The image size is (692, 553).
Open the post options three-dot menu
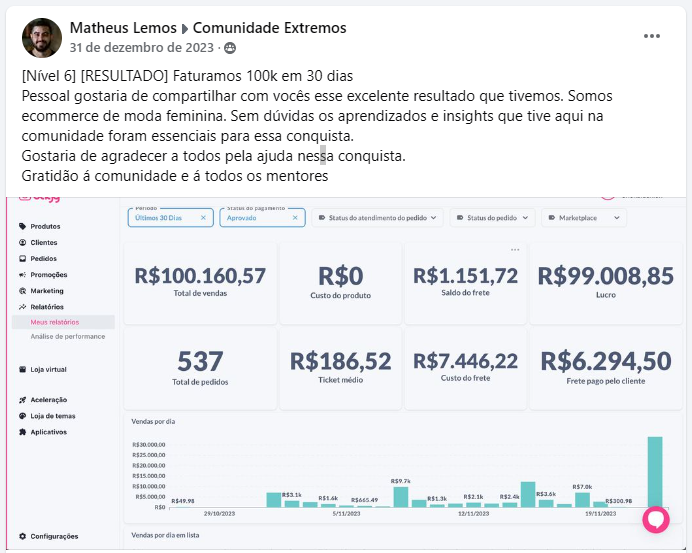pyautogui.click(x=651, y=36)
